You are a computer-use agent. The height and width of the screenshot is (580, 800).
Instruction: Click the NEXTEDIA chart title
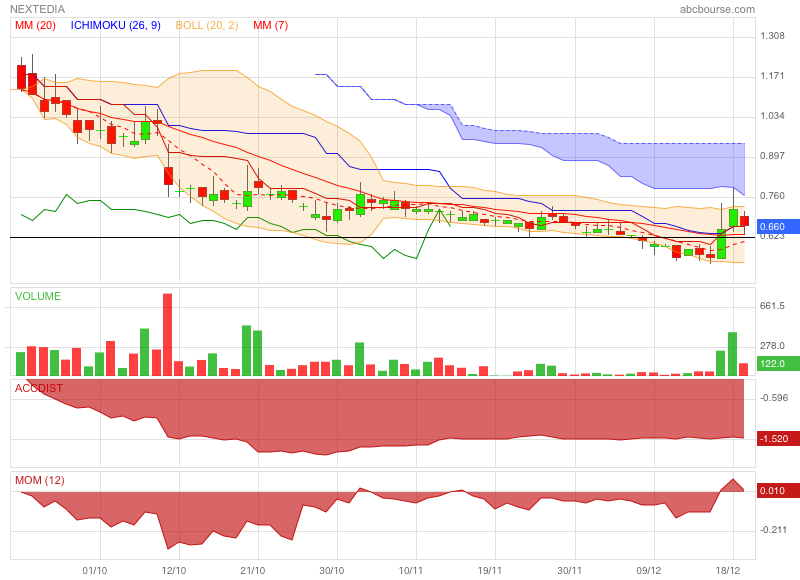tap(37, 9)
